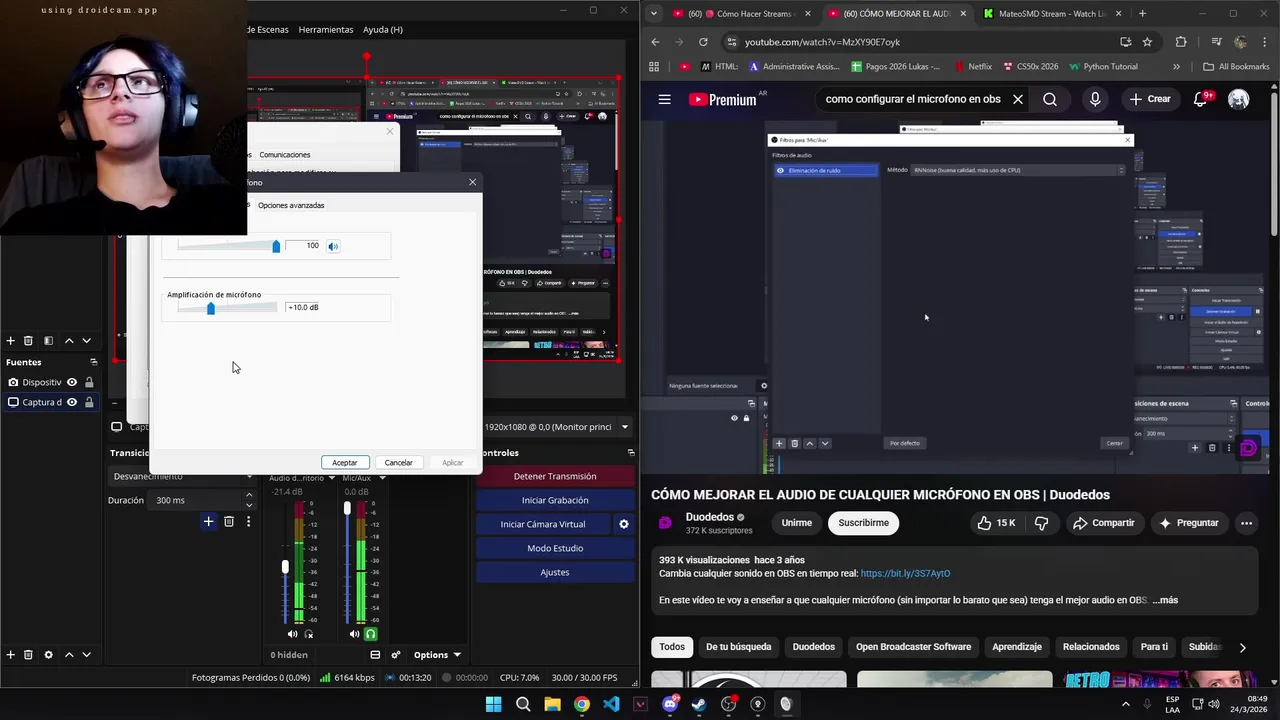Select the Open Broadcaster Software chip

pyautogui.click(x=913, y=647)
